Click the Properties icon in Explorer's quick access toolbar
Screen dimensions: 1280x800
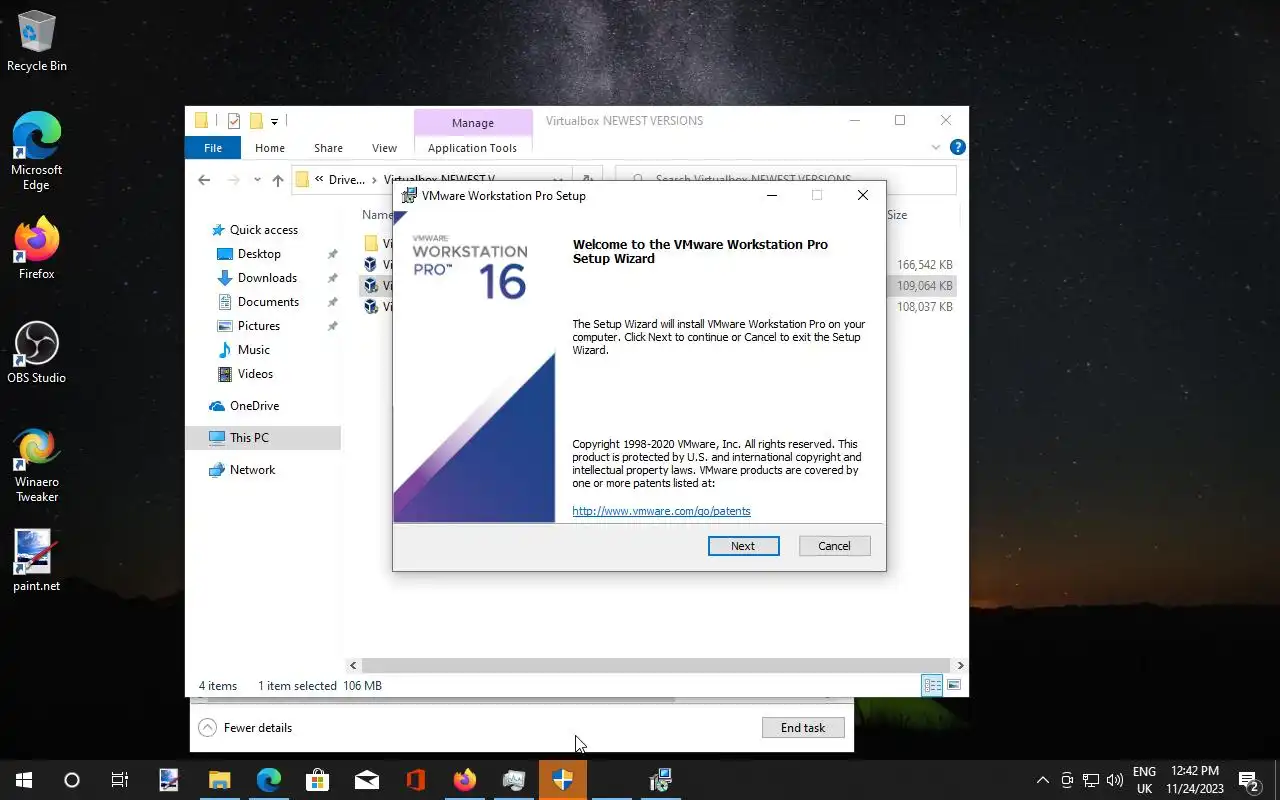click(234, 121)
